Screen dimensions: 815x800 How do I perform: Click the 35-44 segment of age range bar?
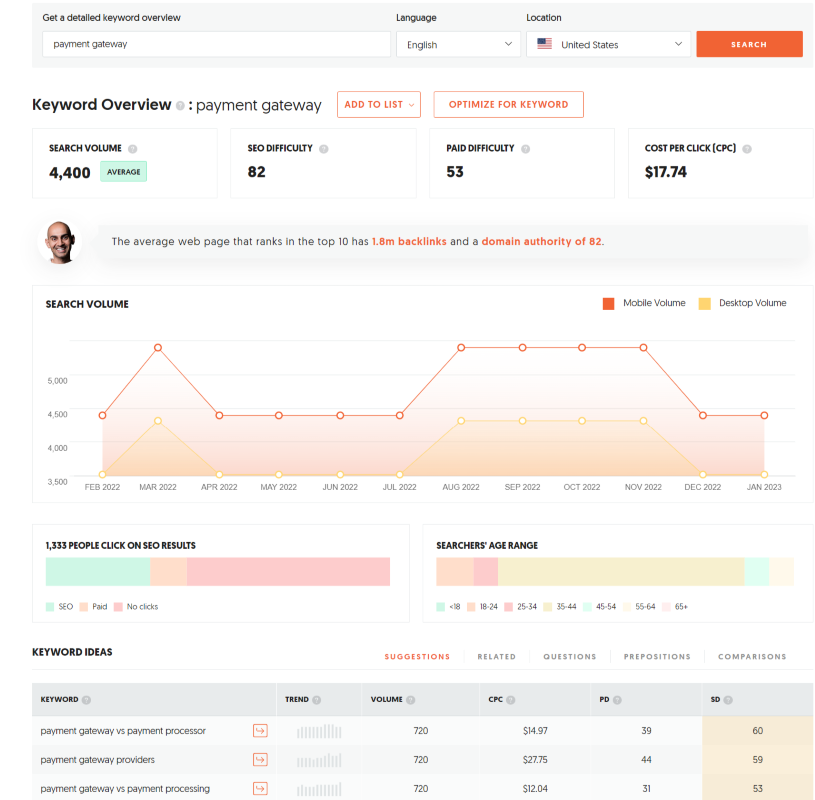point(621,572)
